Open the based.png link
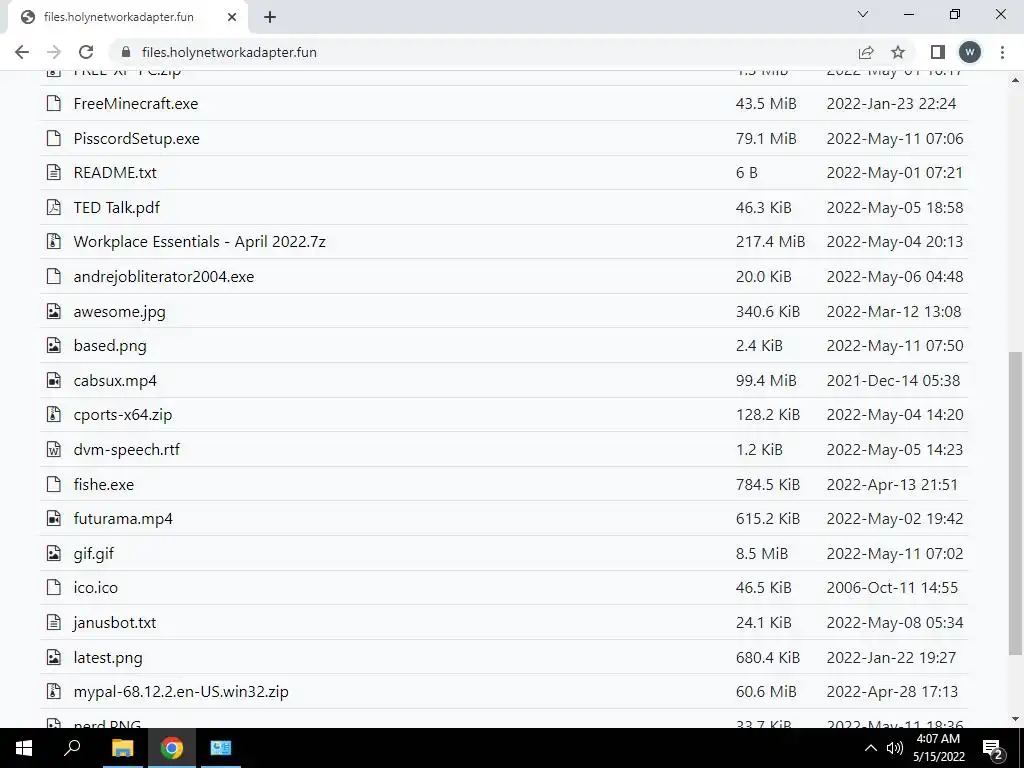This screenshot has height=768, width=1024. (110, 345)
